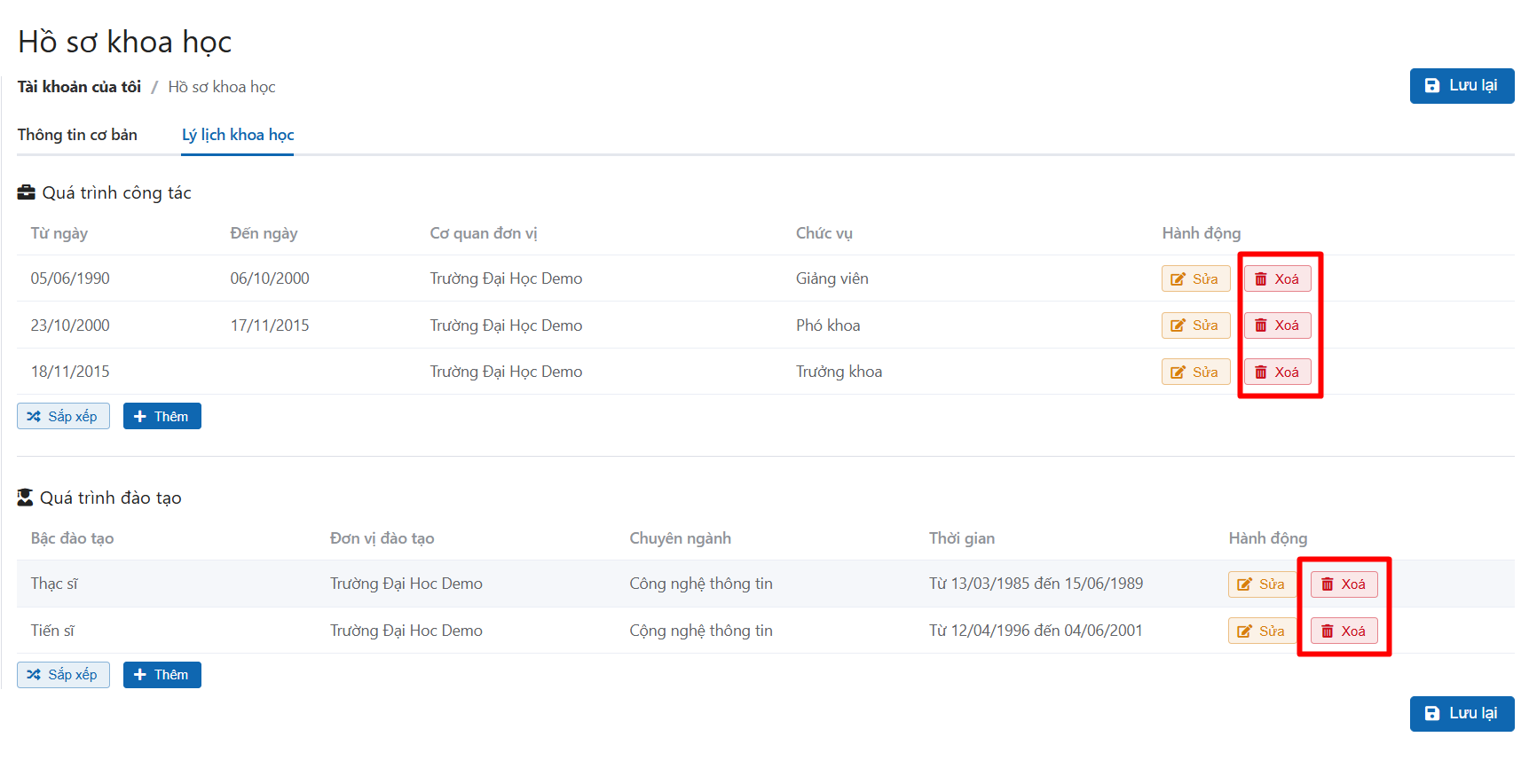Edit the Phó khoa work record
Image resolution: width=1529 pixels, height=784 pixels.
[x=1194, y=325]
